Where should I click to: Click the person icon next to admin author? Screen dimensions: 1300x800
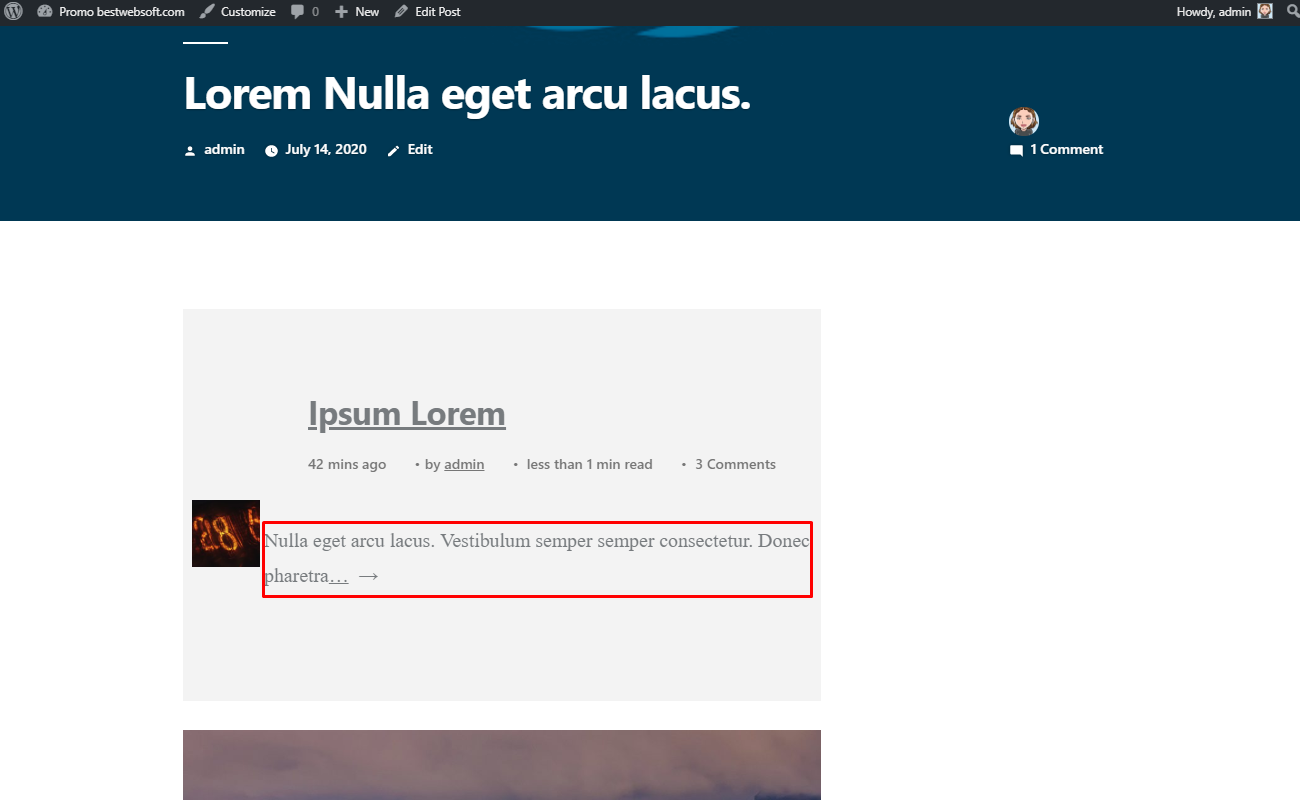190,151
